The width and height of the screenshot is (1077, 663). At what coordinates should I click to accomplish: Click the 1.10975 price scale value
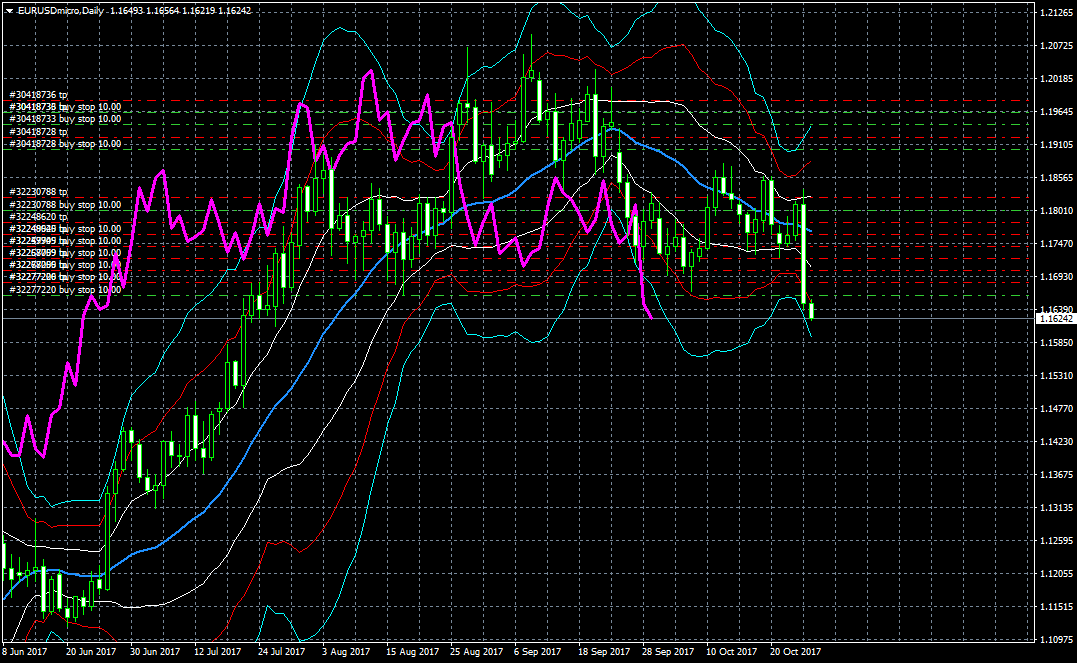pyautogui.click(x=1055, y=639)
